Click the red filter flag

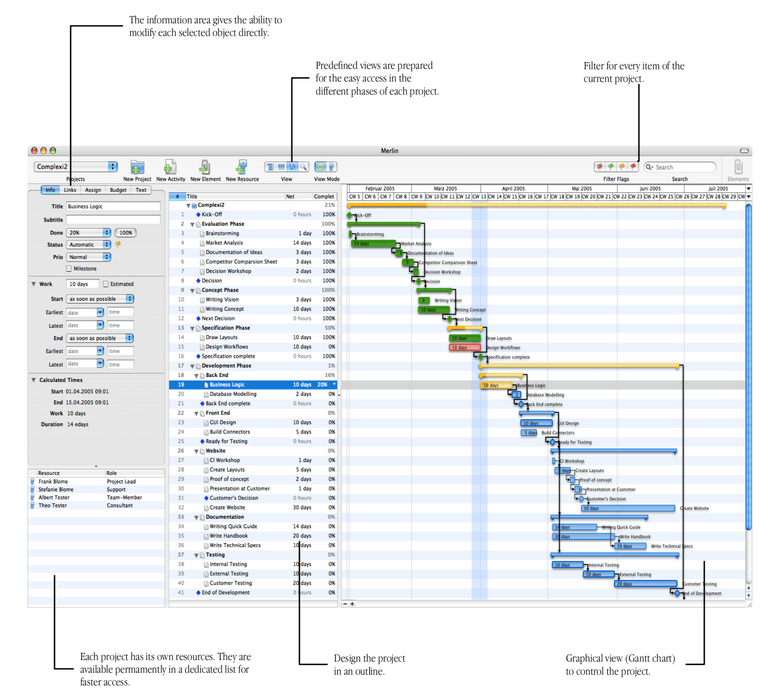tap(634, 167)
